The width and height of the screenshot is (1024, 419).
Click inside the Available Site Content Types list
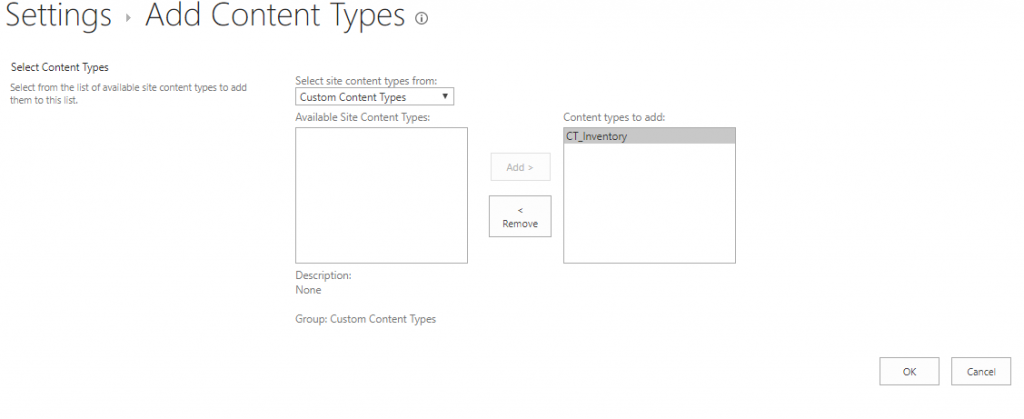point(381,195)
